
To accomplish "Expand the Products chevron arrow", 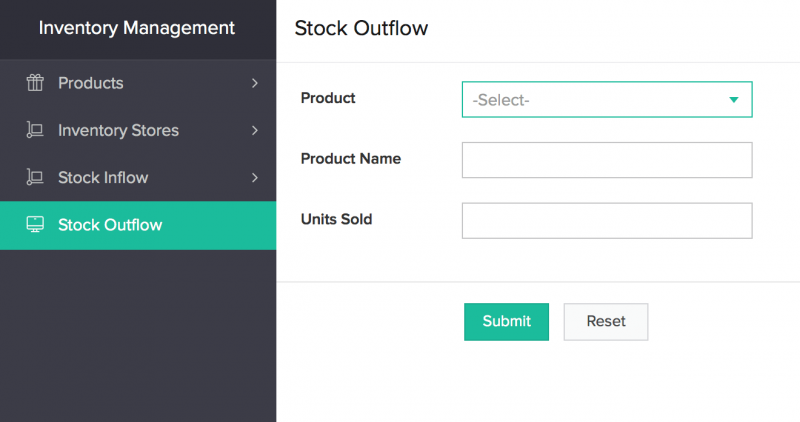I will click(255, 83).
